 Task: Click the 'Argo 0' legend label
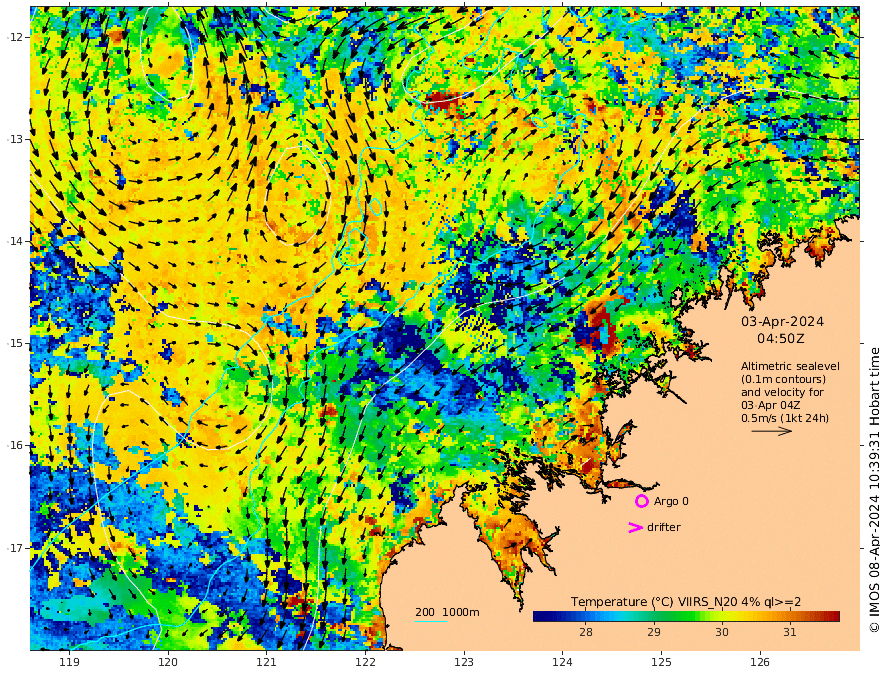671,501
